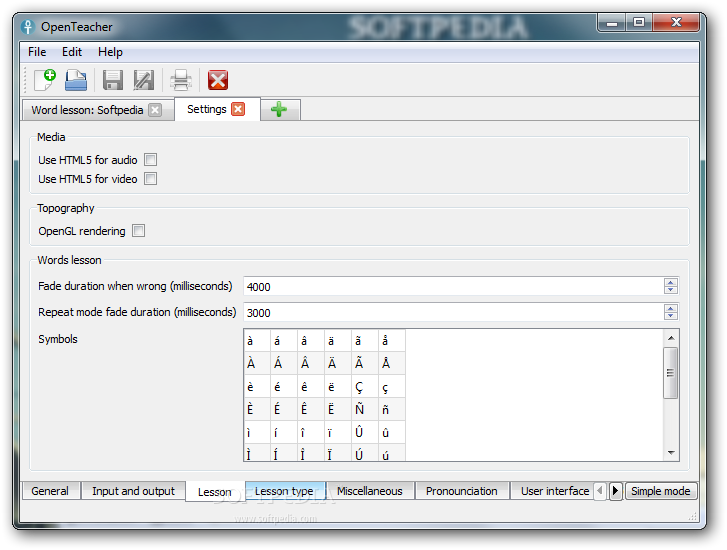The image size is (727, 550).
Task: Select the È symbol cell
Action: tap(257, 409)
